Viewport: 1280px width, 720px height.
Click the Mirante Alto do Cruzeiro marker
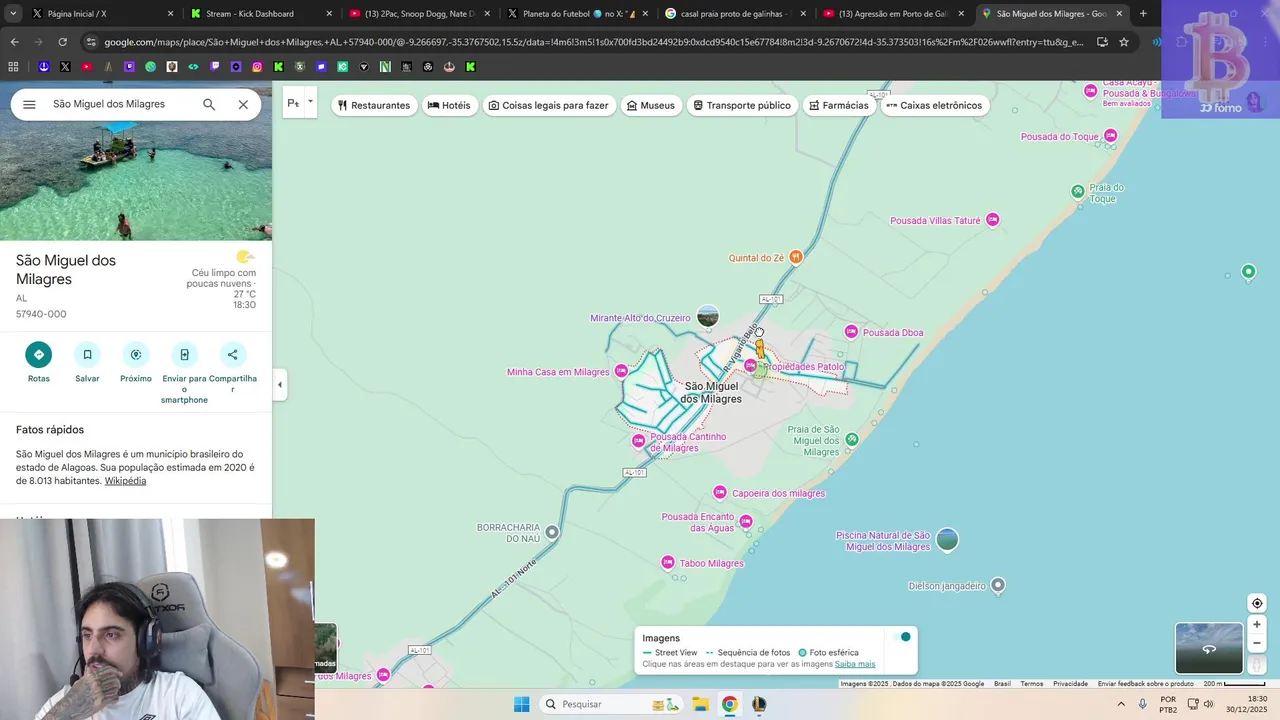point(708,317)
